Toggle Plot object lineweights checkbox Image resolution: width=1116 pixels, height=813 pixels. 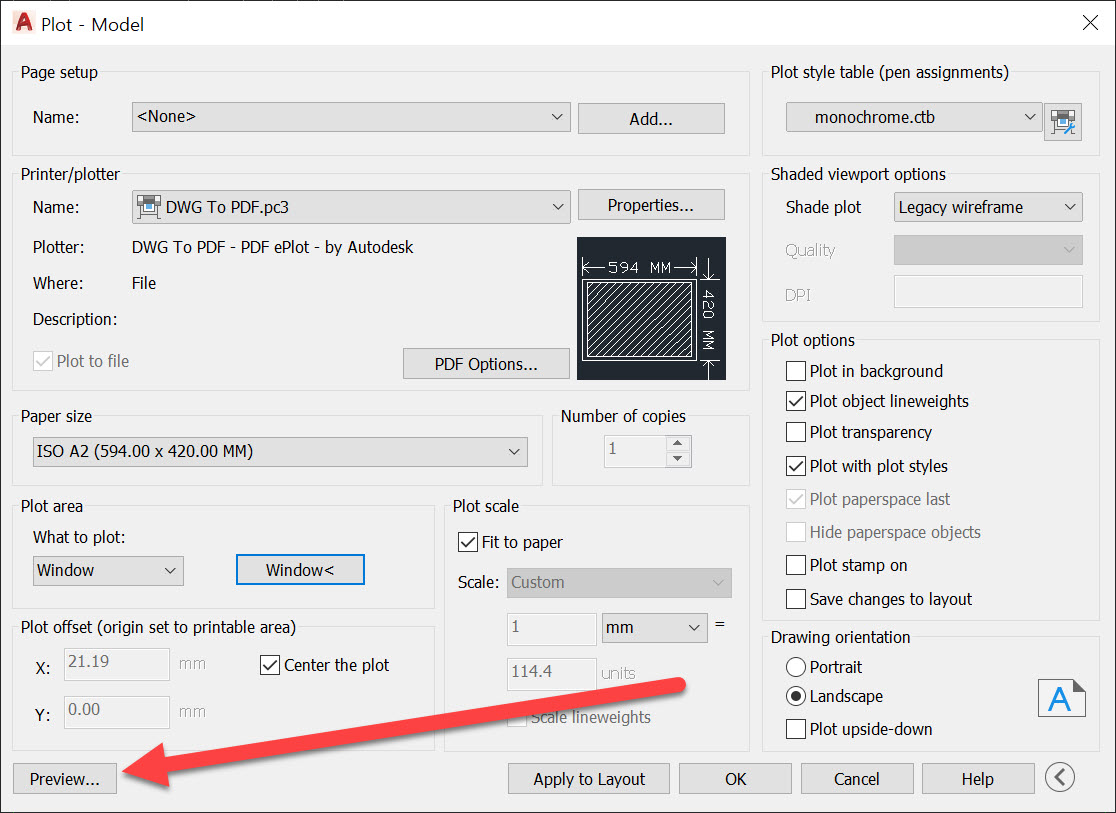796,401
